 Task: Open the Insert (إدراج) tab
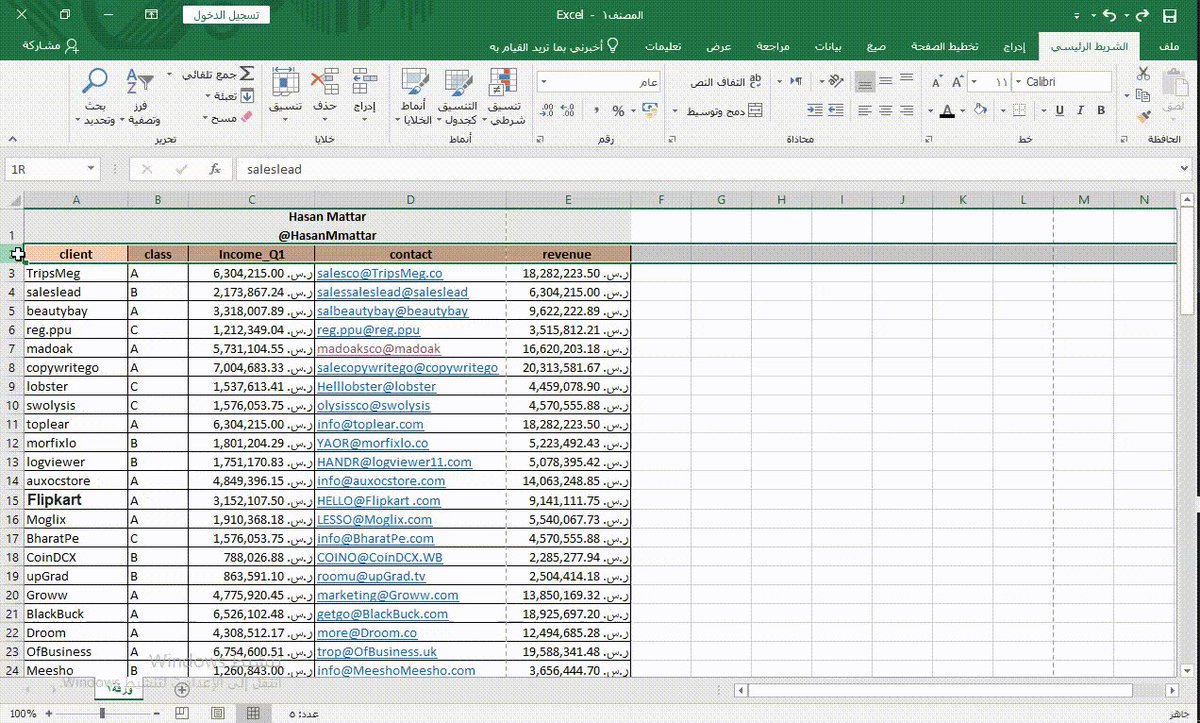click(x=1014, y=46)
